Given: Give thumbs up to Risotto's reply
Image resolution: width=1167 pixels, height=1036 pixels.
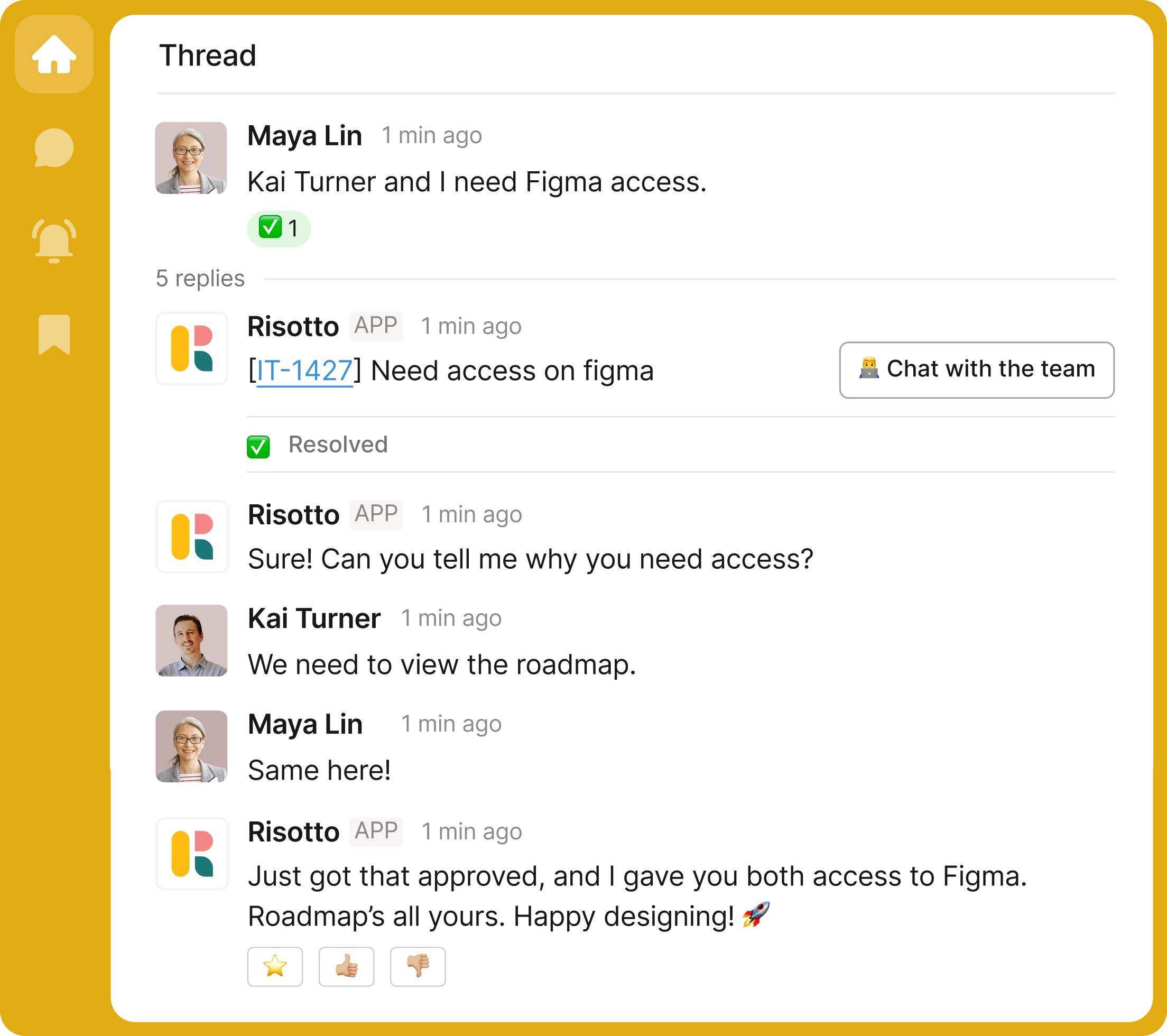Looking at the screenshot, I should pyautogui.click(x=347, y=966).
